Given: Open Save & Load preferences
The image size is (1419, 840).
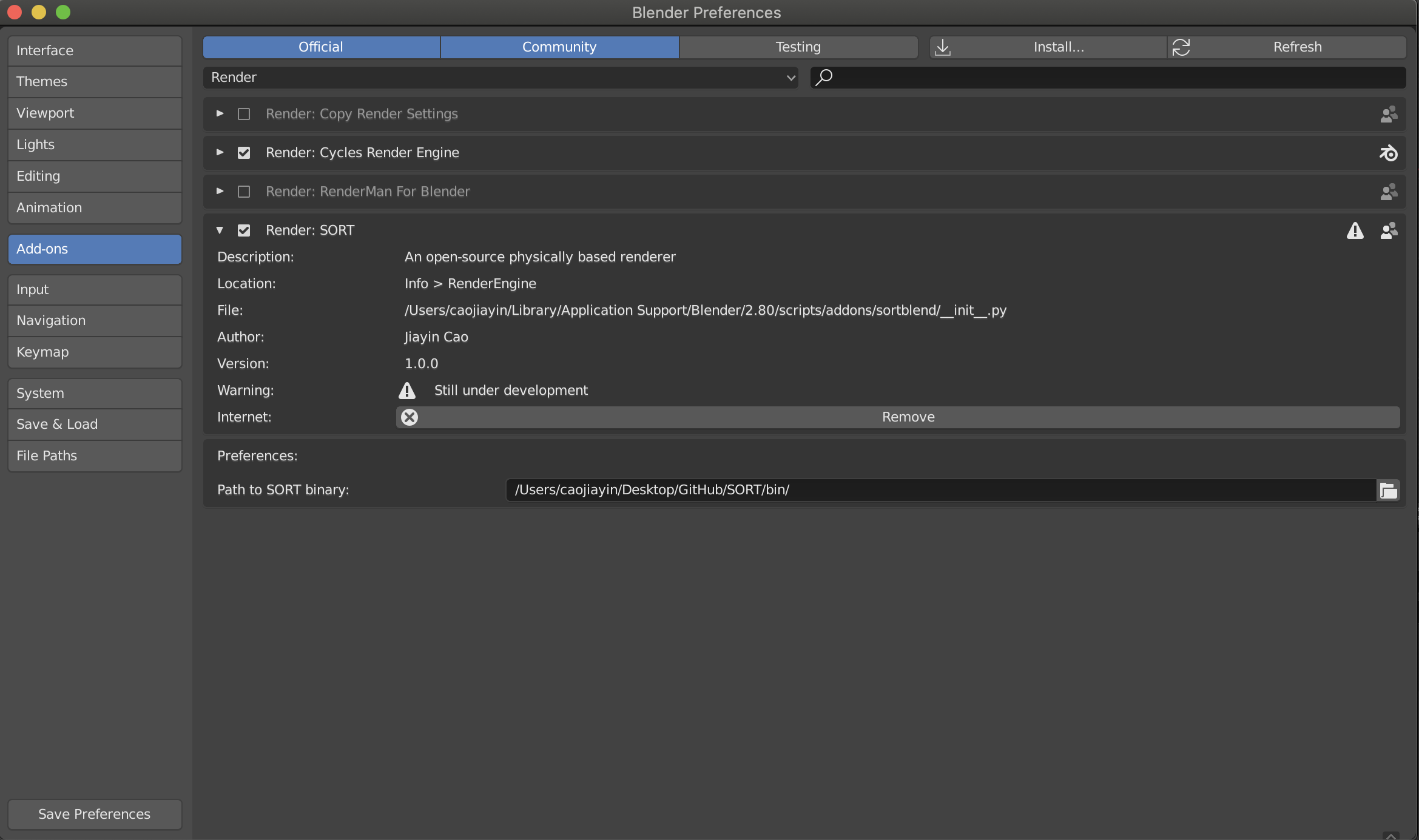Looking at the screenshot, I should coord(95,425).
